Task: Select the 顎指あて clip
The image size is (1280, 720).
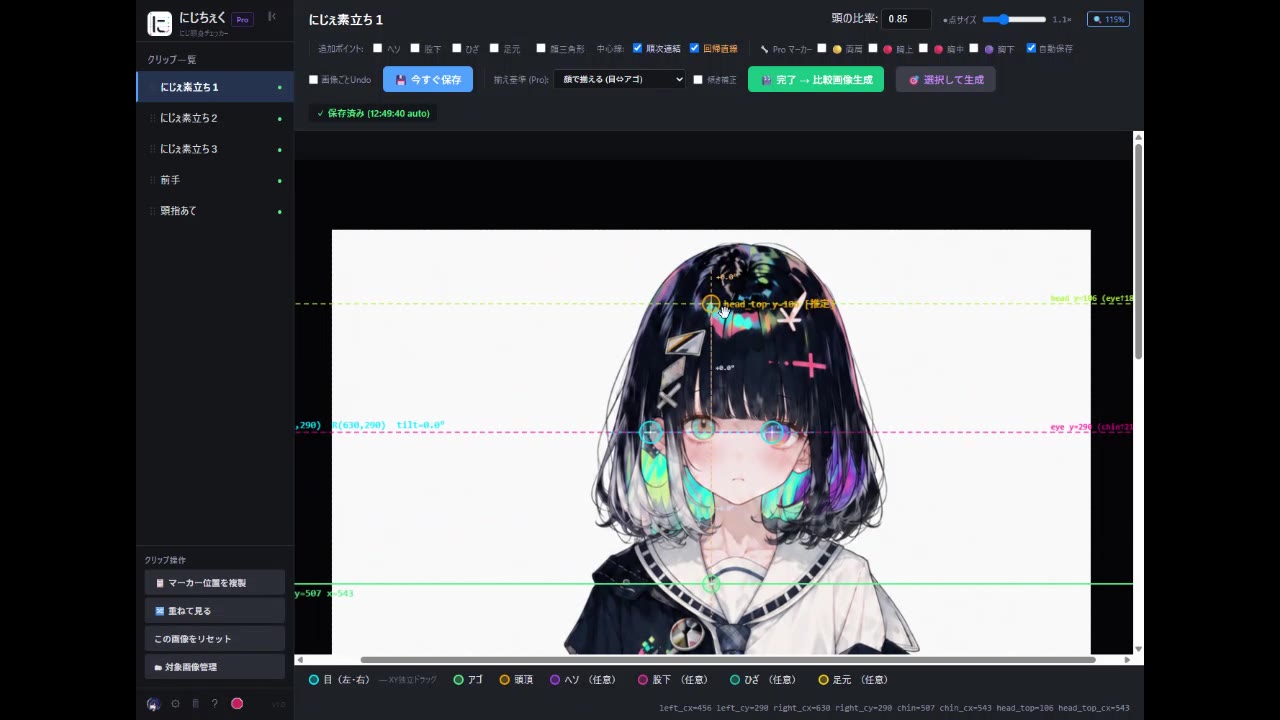Action: click(215, 211)
